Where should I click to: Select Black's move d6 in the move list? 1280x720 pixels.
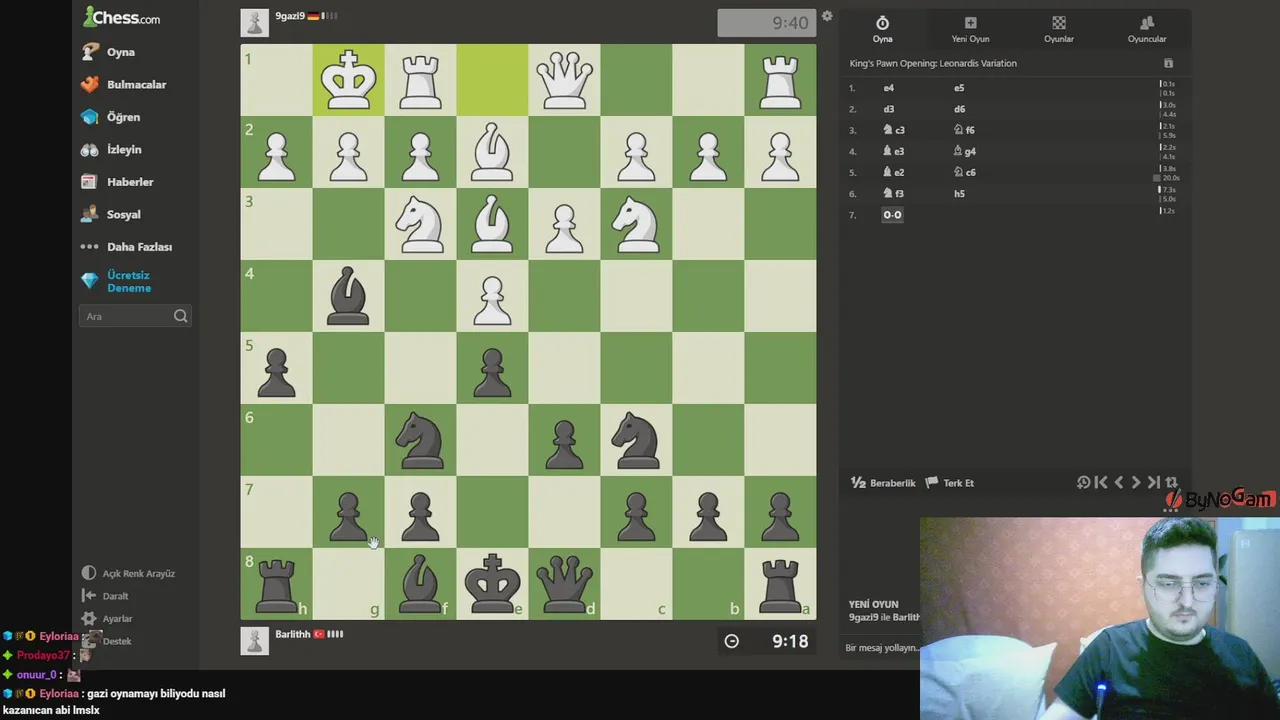pyautogui.click(x=959, y=109)
